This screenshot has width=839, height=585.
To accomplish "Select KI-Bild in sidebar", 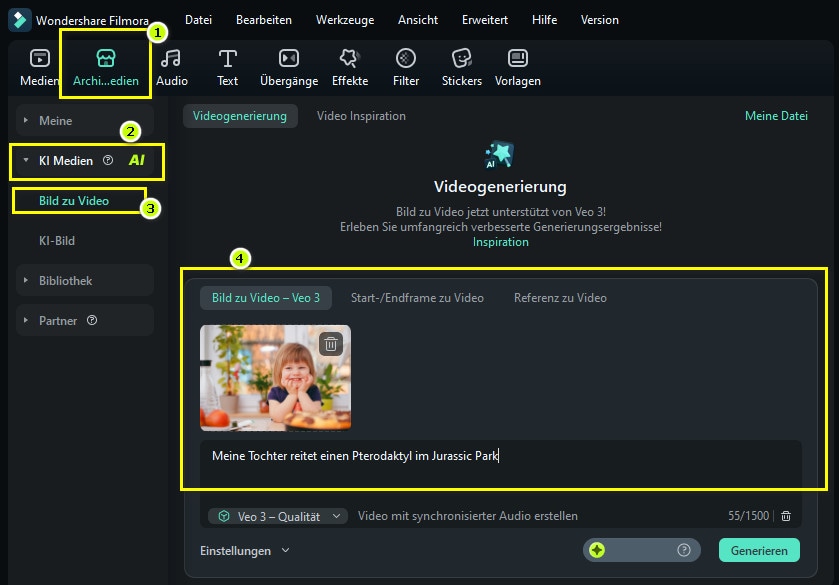I will click(57, 241).
